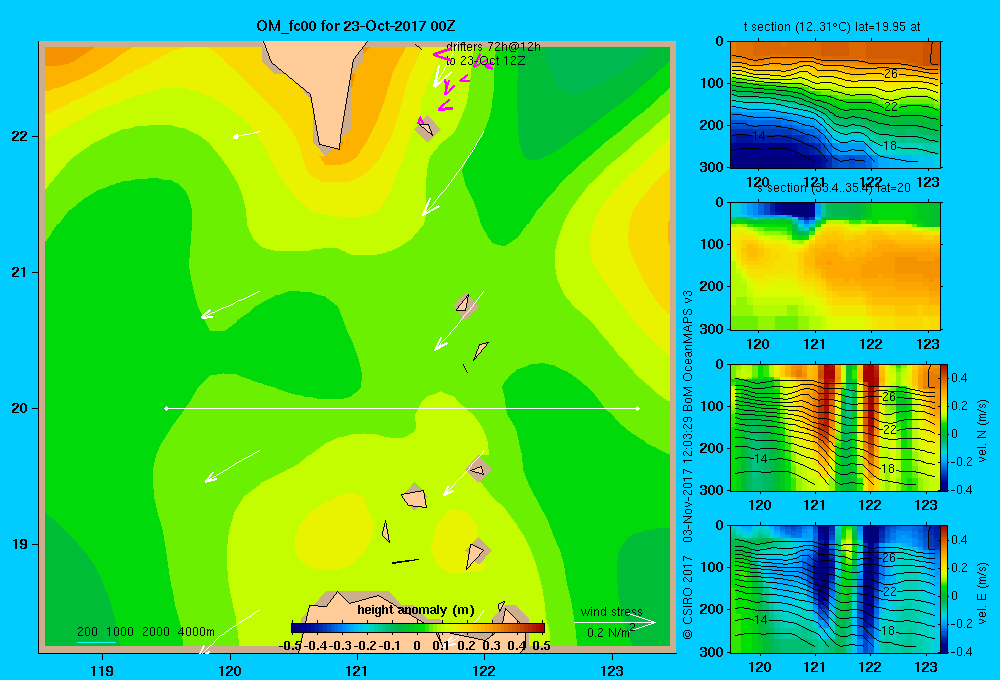Click longitude tick label 121 on main map
The height and width of the screenshot is (680, 1000).
pyautogui.click(x=357, y=670)
